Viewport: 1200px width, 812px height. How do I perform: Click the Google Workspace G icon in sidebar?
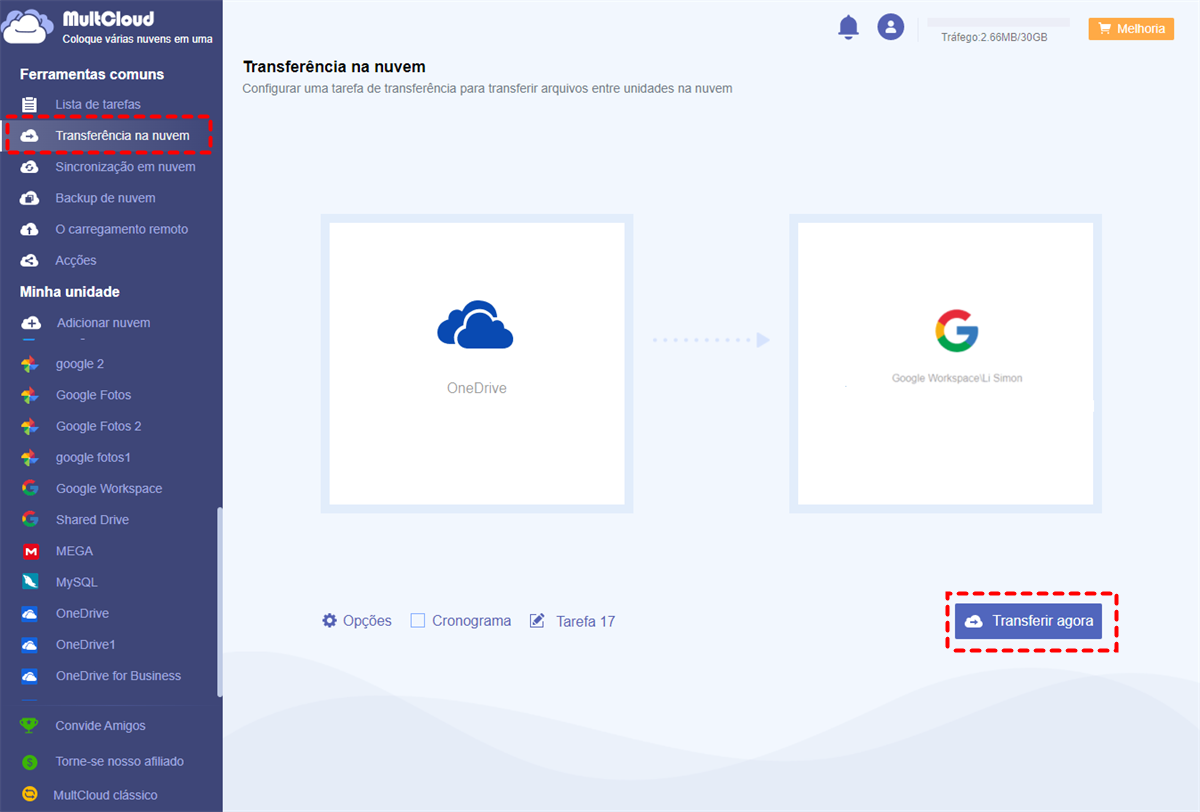click(30, 489)
